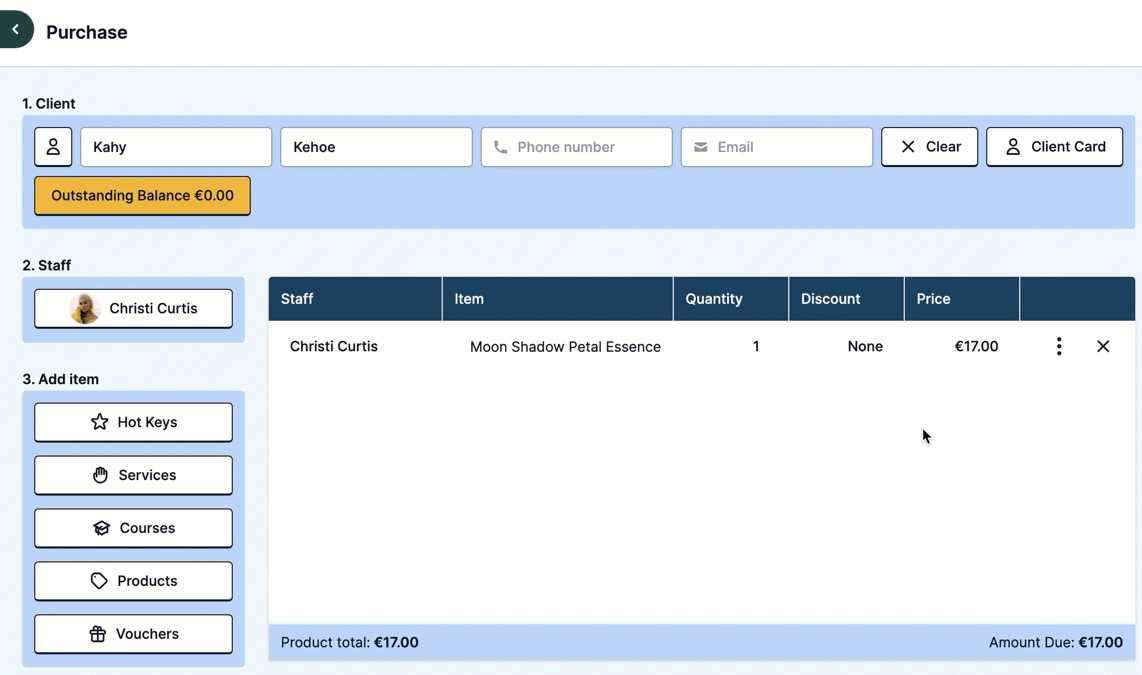
Task: Click the client profile icon button
Action: pos(53,147)
